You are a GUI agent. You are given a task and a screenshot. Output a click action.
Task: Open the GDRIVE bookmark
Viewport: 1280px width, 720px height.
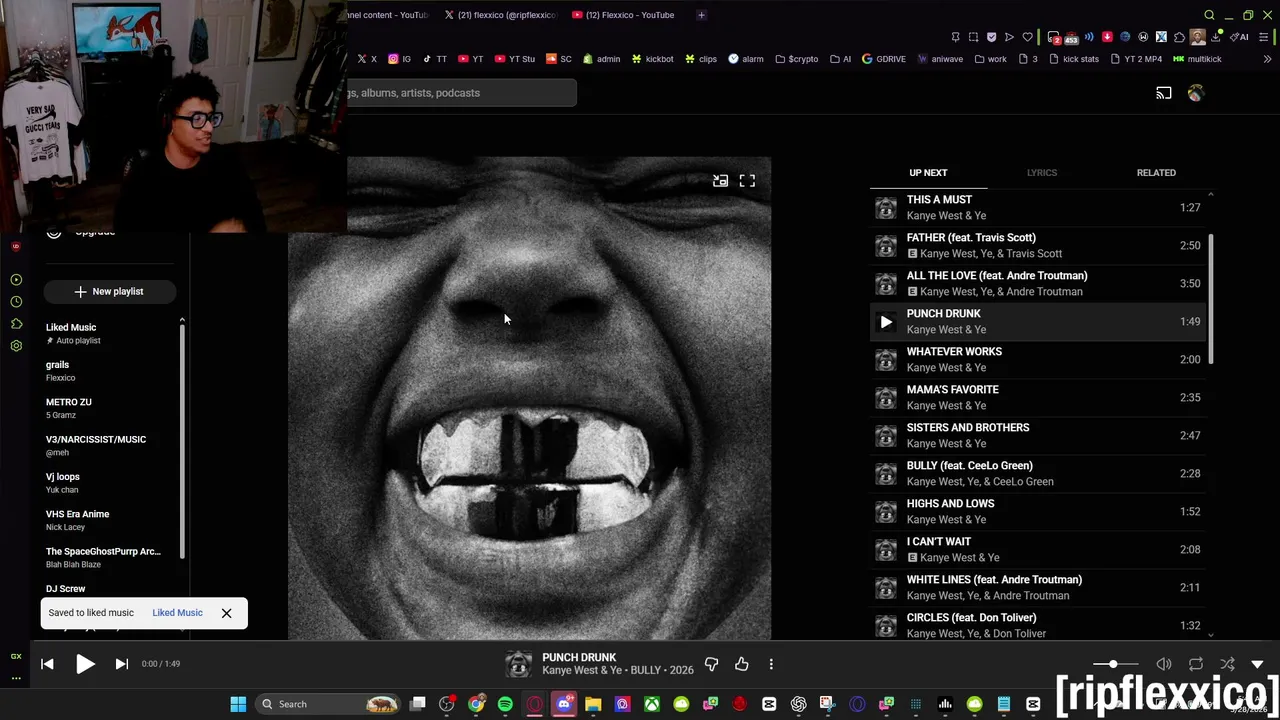click(884, 59)
